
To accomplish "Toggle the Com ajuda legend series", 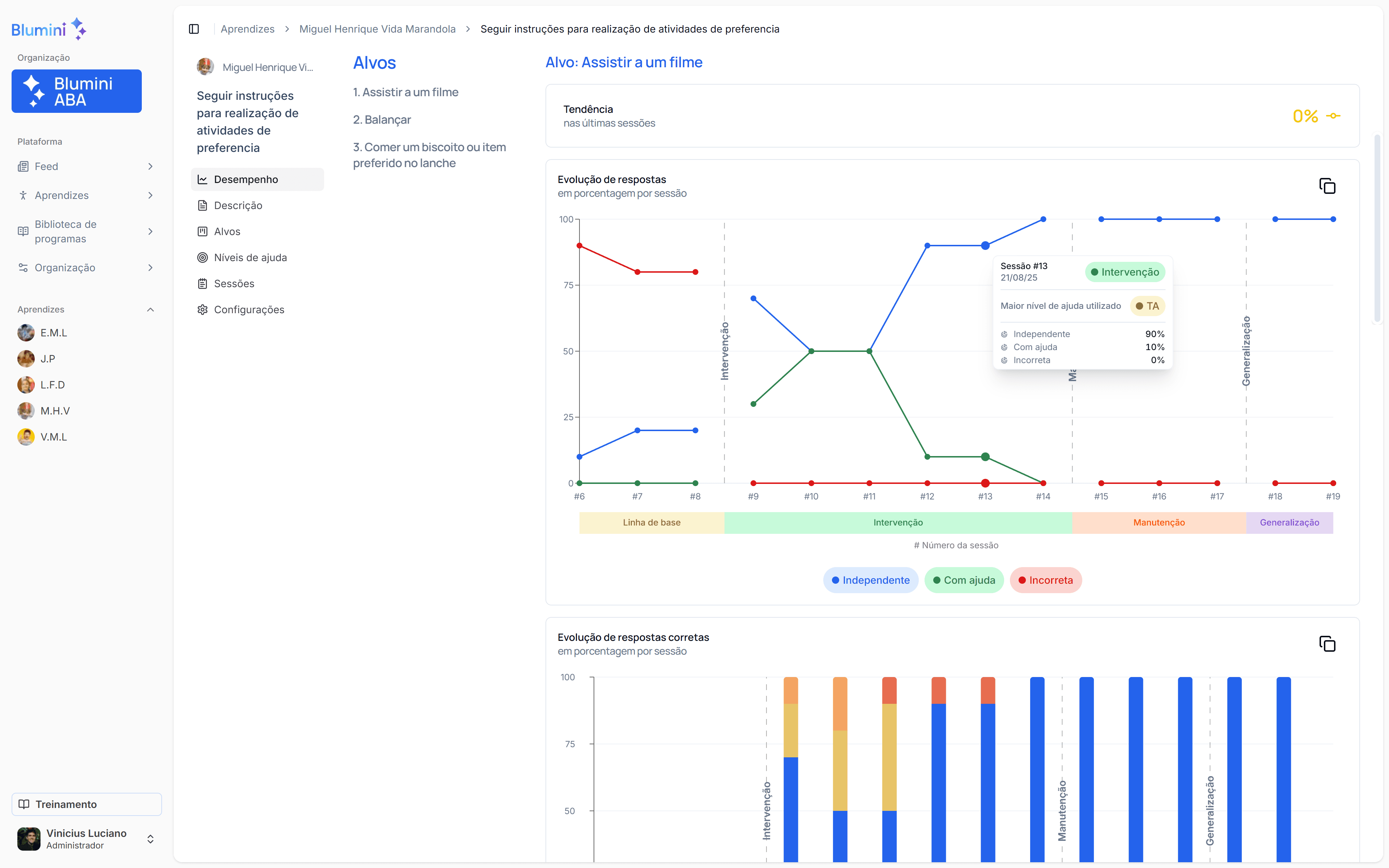I will click(x=964, y=580).
